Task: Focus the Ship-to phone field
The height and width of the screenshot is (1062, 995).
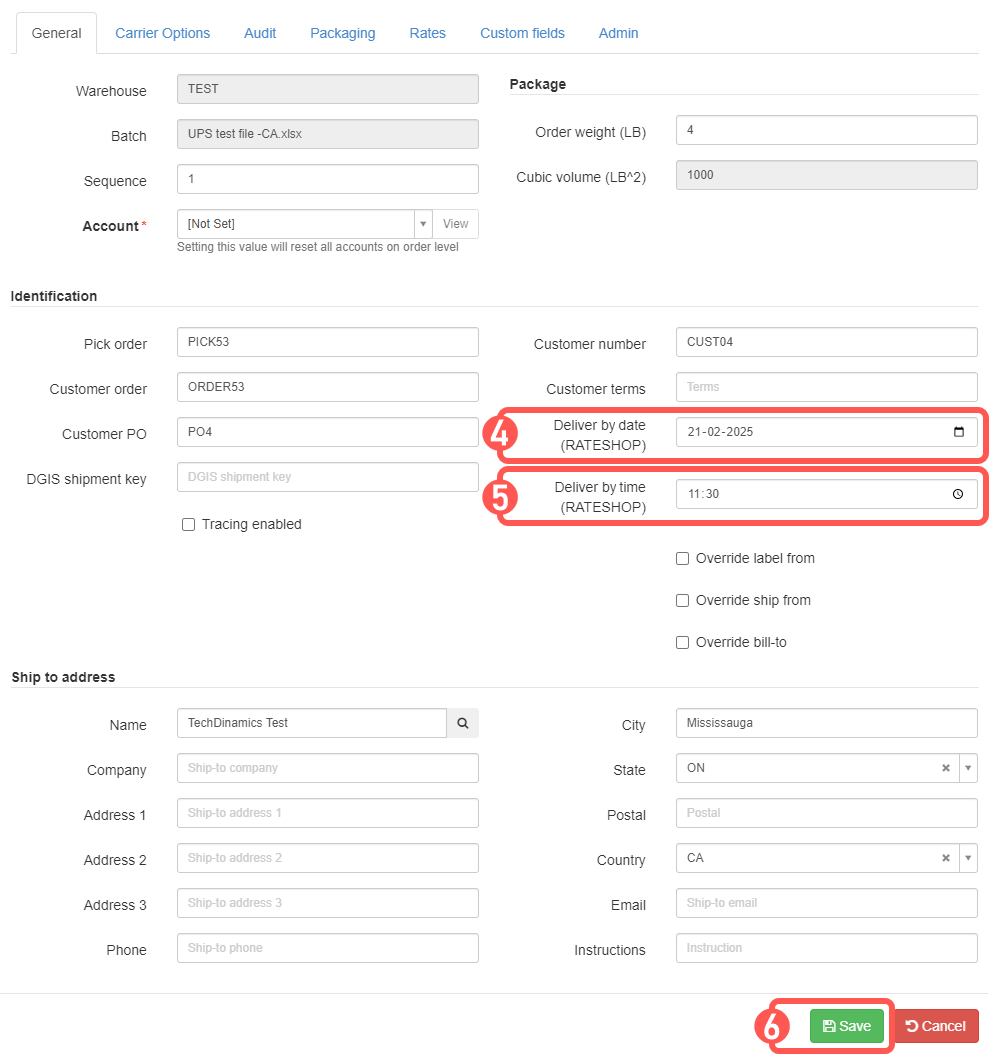Action: pyautogui.click(x=328, y=948)
